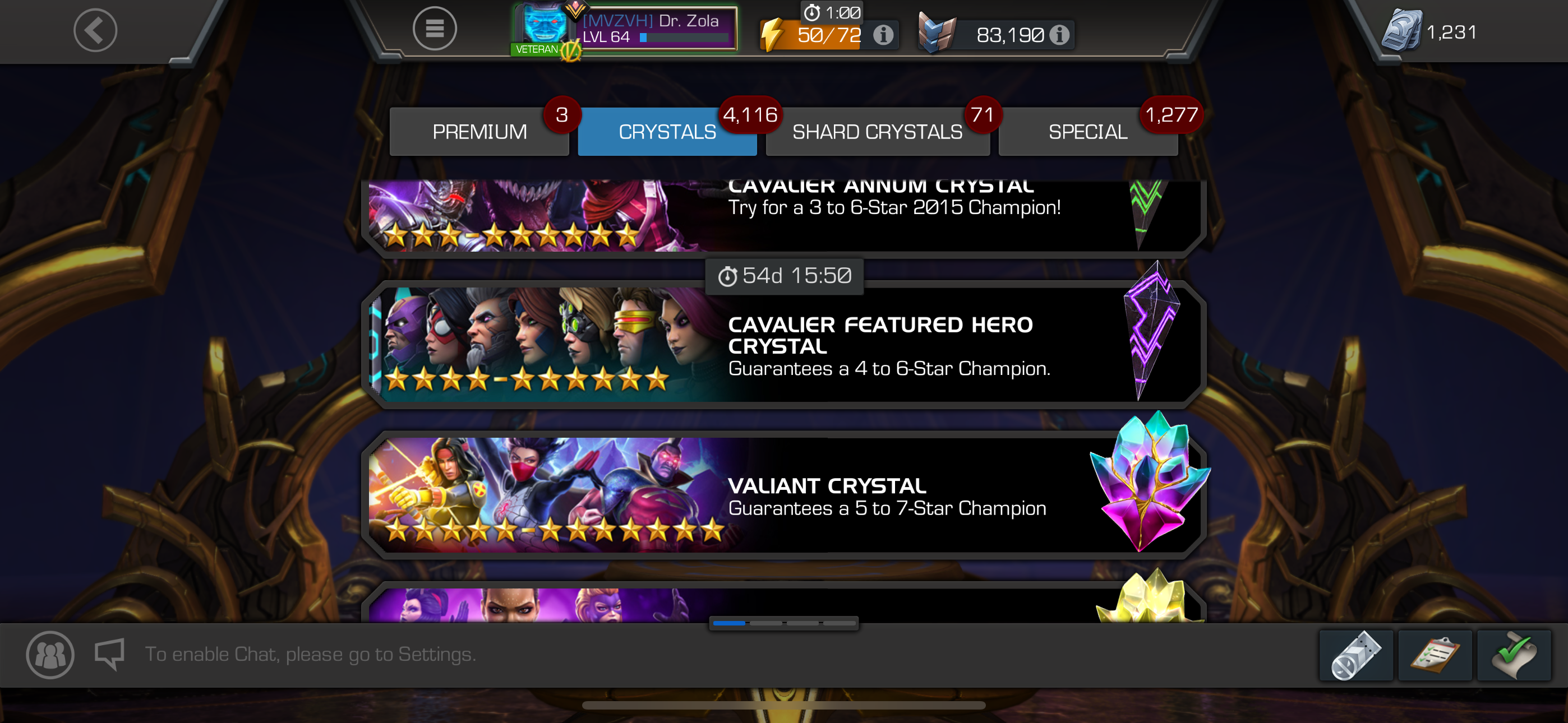Open the flashlight items icon
The height and width of the screenshot is (723, 1568).
[1355, 655]
